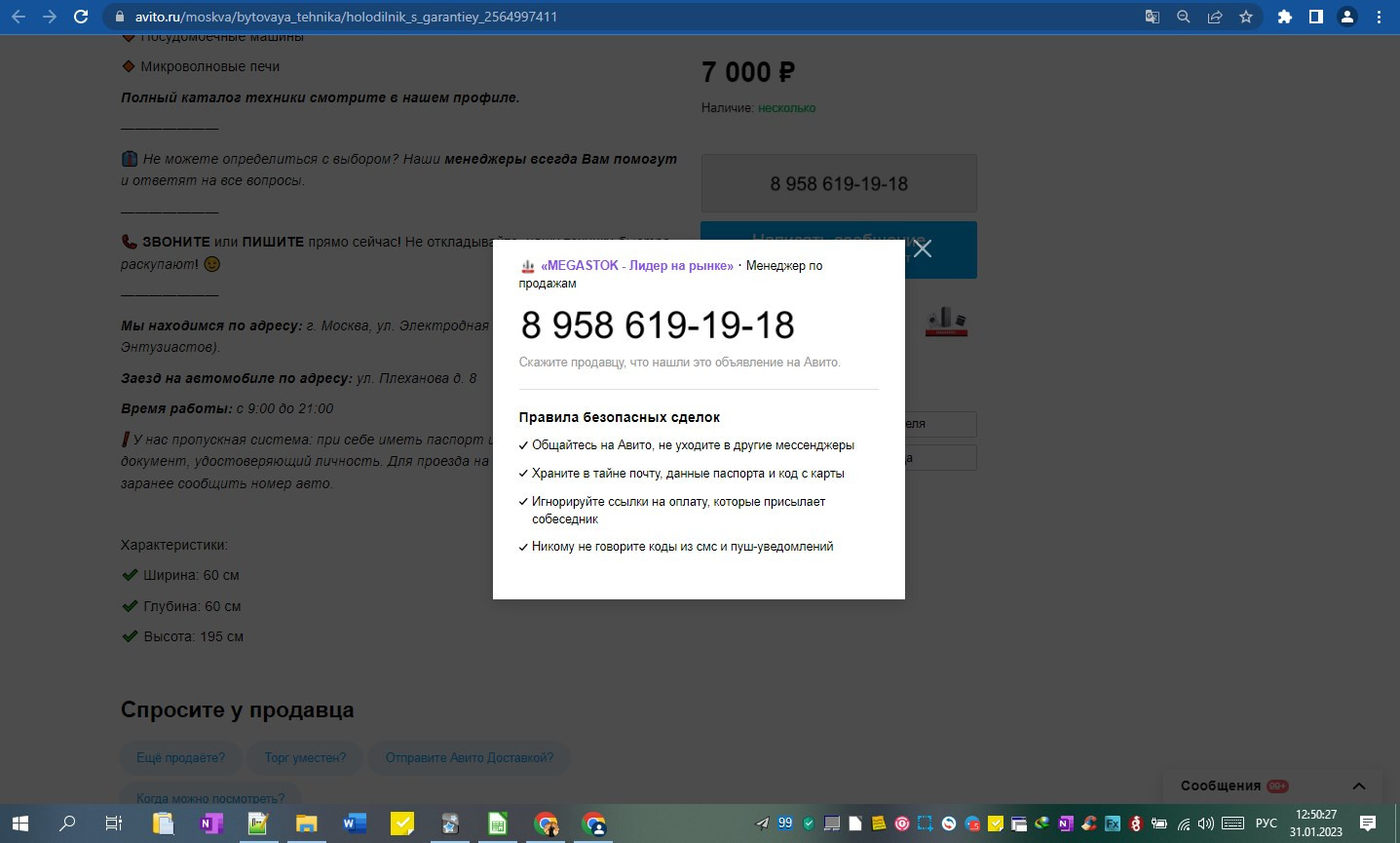Open File Explorer from taskbar
The height and width of the screenshot is (843, 1400).
(x=306, y=824)
